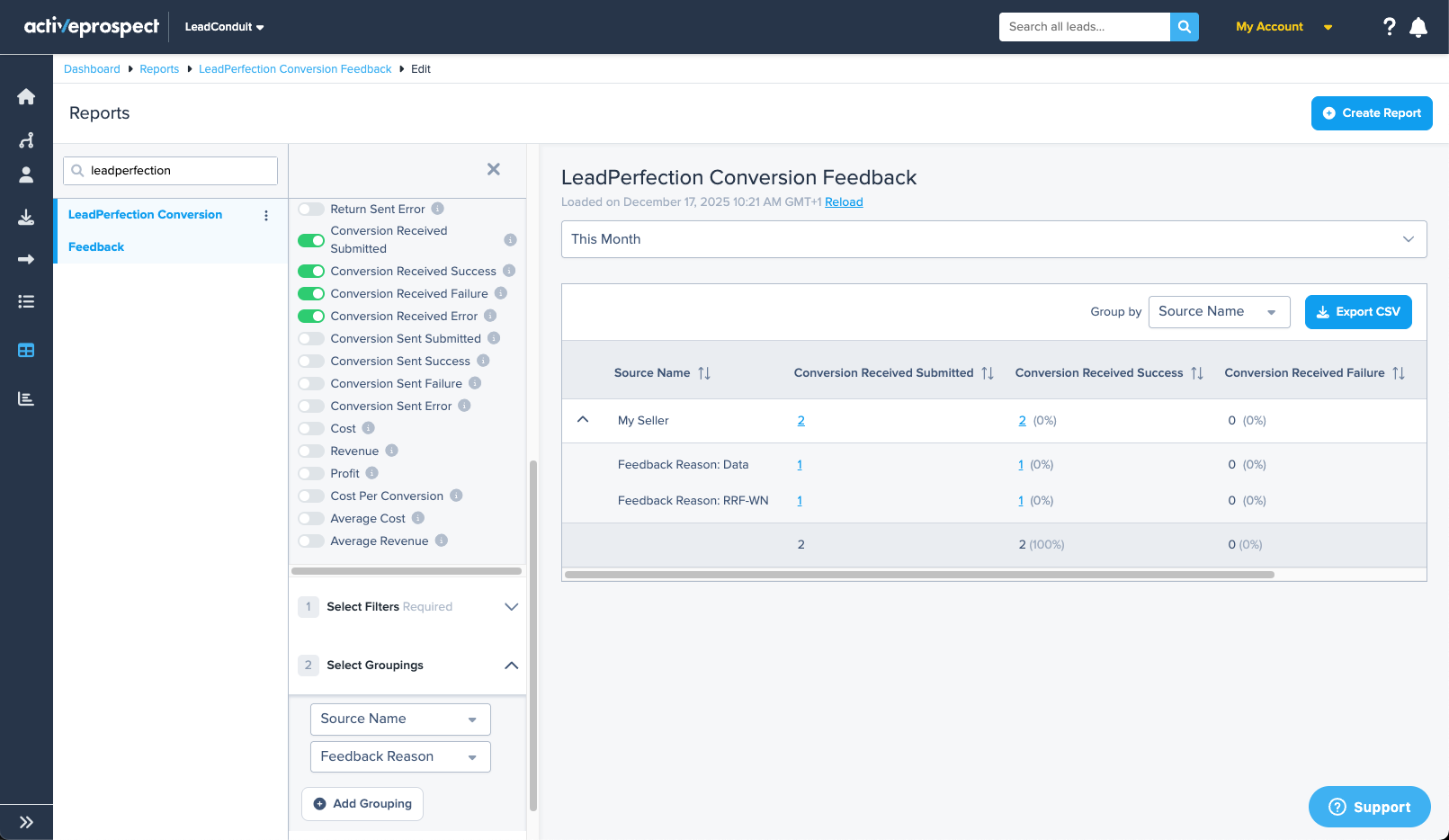Click the Create Report button
This screenshot has width=1449, height=840.
click(x=1372, y=113)
